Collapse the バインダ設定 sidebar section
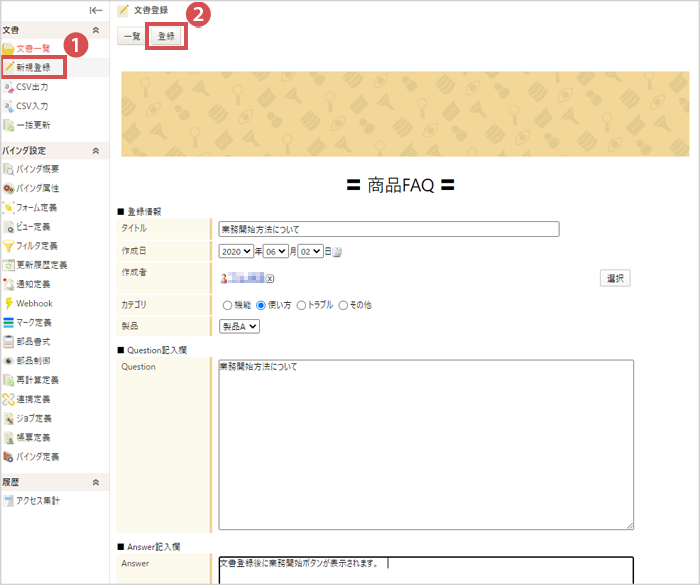Viewport: 700px width, 585px height. pyautogui.click(x=96, y=150)
